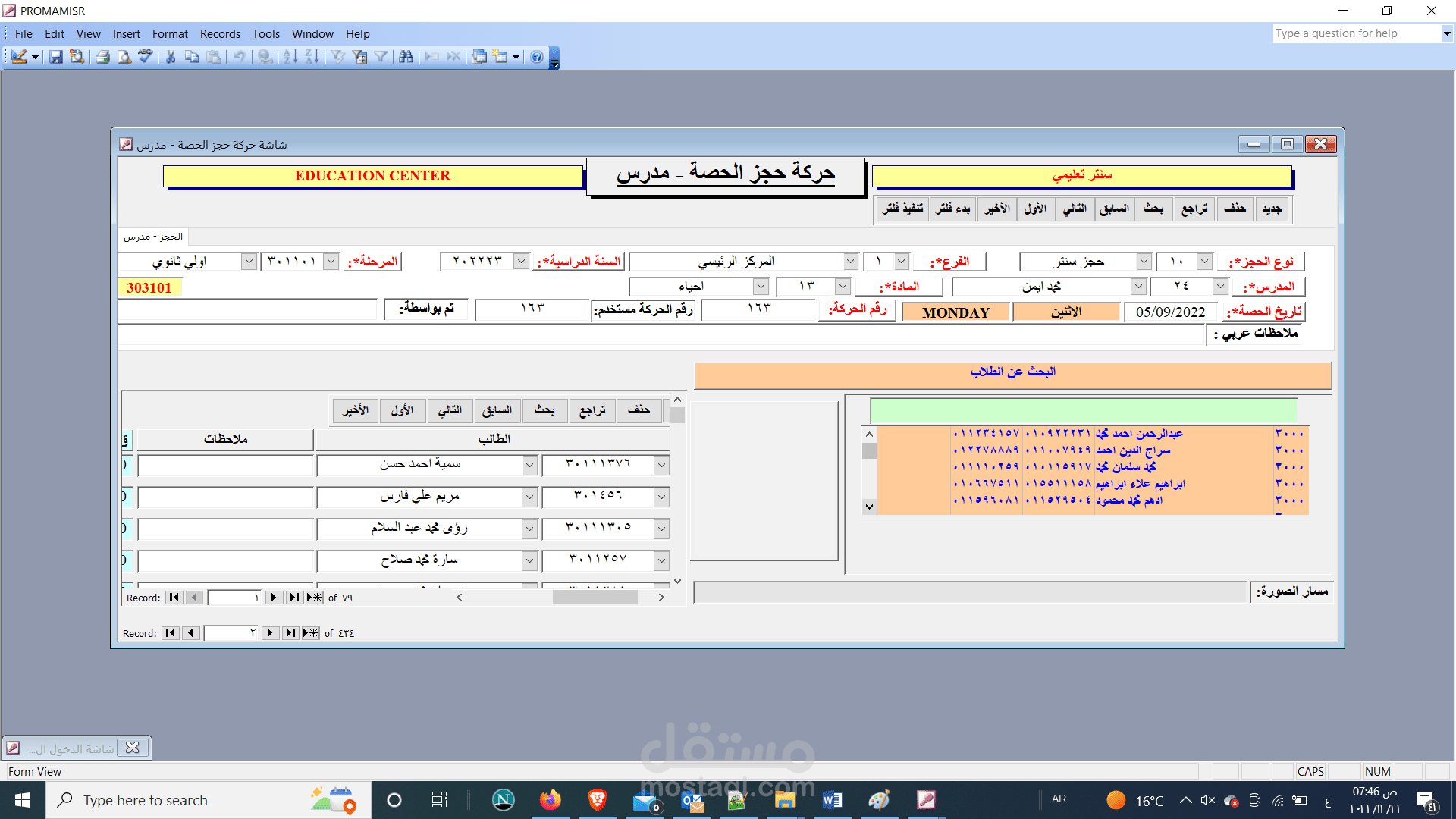Click the Insert Hyperlink toolbar icon
Image resolution: width=1456 pixels, height=819 pixels.
tap(265, 57)
